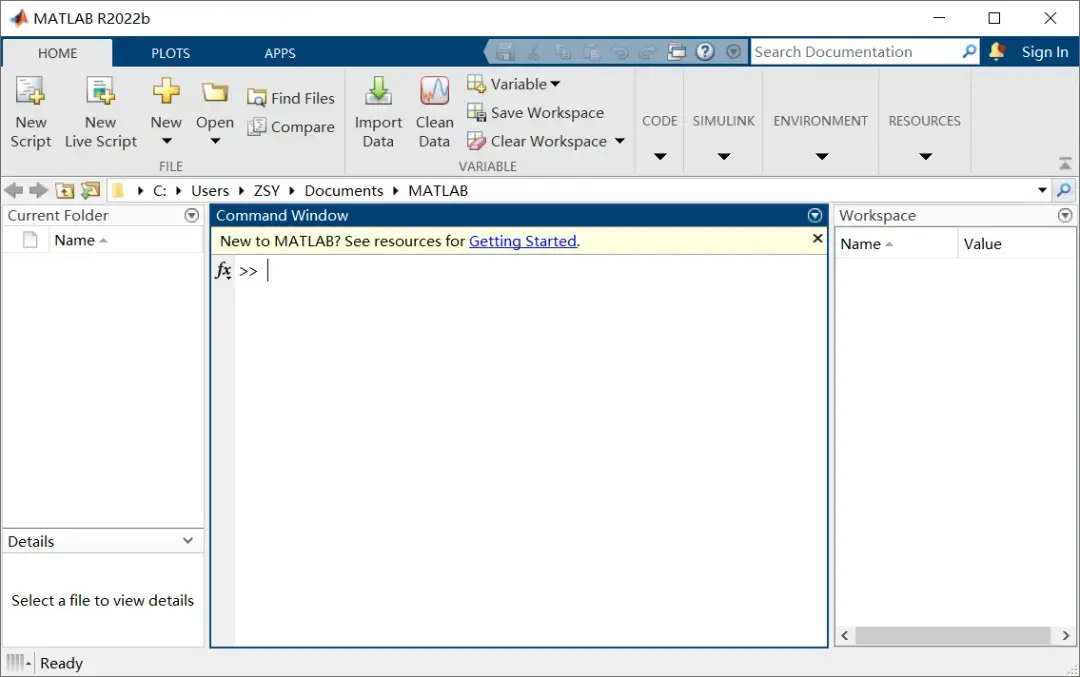Open Command Window actions menu
The image size is (1080, 677).
click(815, 216)
